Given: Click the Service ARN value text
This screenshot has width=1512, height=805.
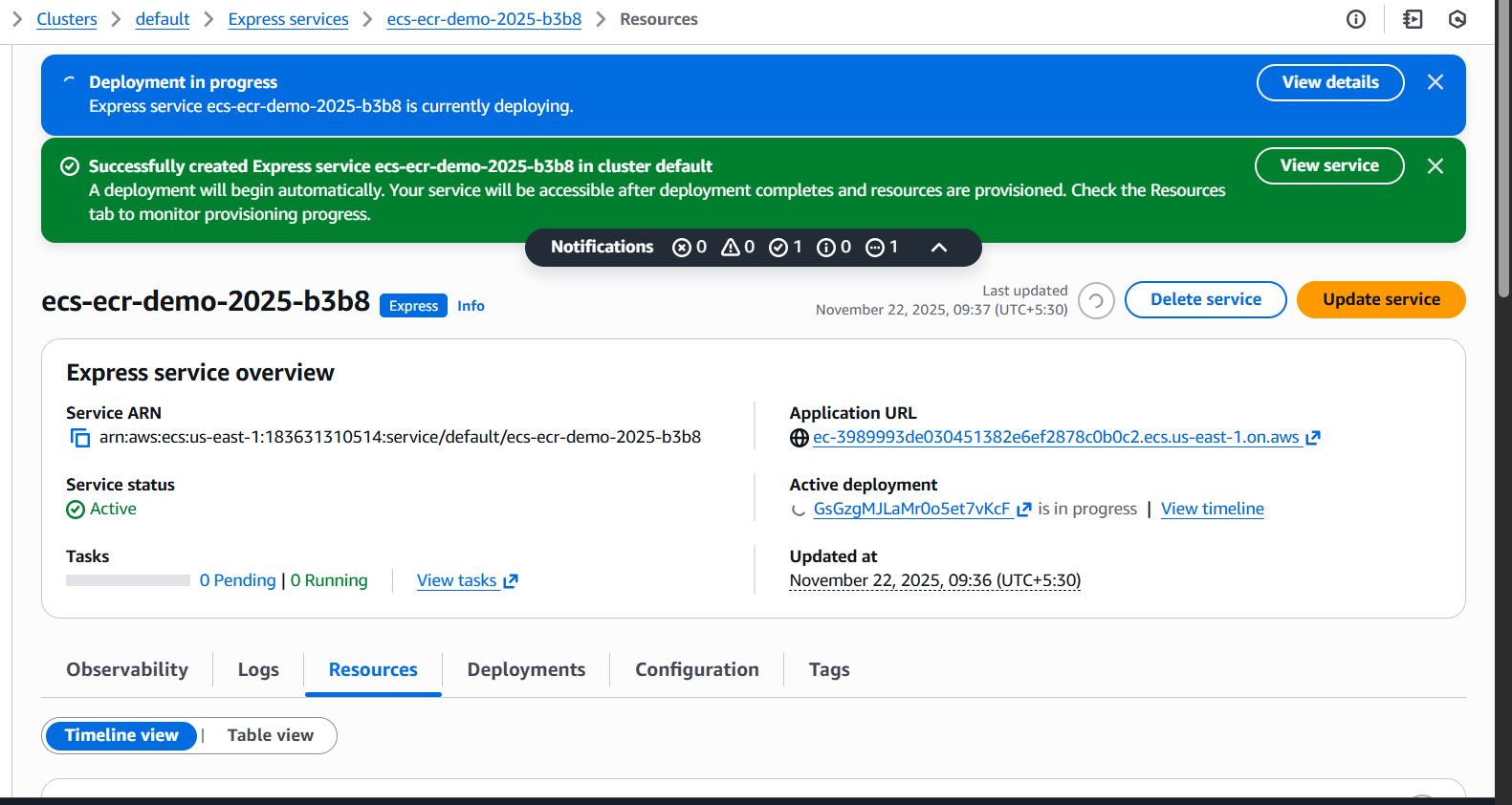Looking at the screenshot, I should point(400,437).
